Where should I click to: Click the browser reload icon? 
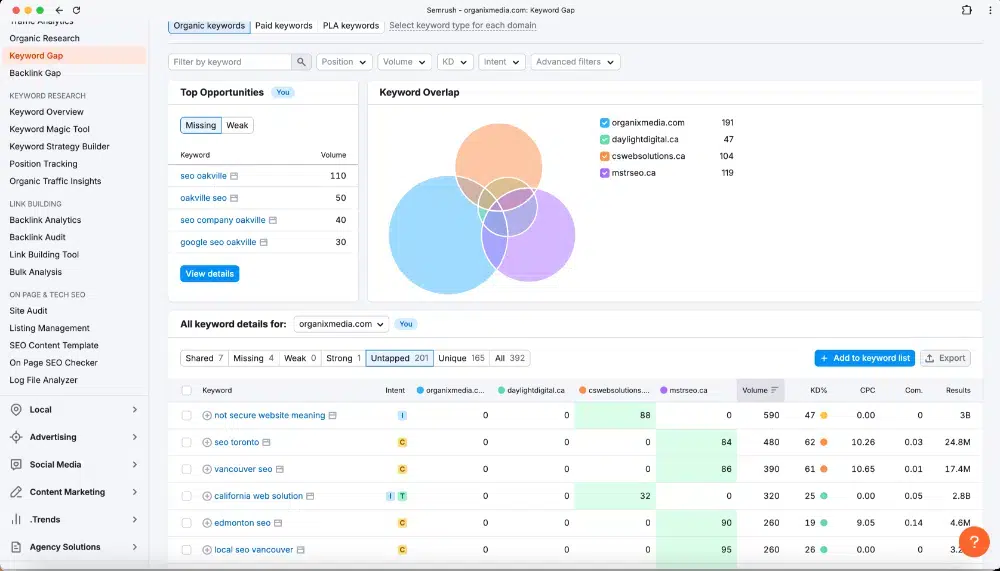point(77,10)
